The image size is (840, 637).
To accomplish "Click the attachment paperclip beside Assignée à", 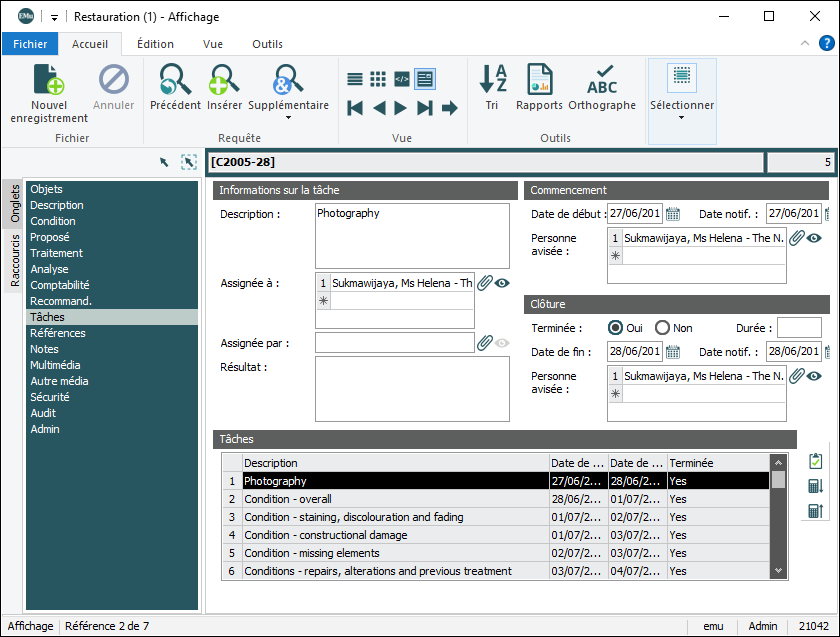I will tap(485, 283).
